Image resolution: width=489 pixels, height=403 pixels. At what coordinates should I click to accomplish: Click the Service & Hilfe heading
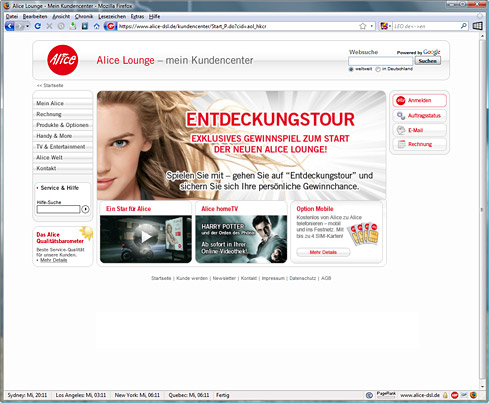tap(59, 188)
